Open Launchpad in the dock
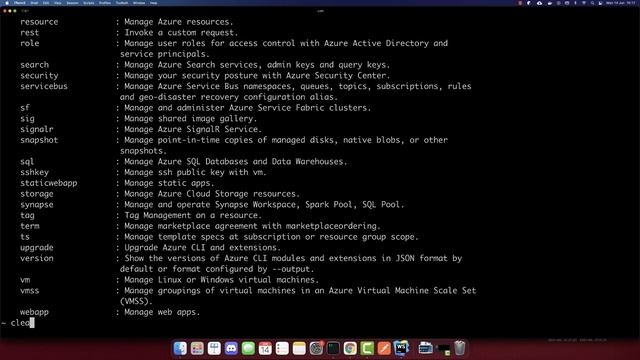The height and width of the screenshot is (360, 640). click(x=197, y=348)
